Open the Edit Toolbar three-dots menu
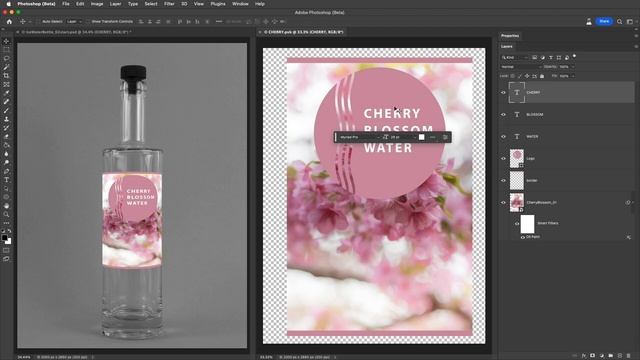640x360 pixels. point(6,223)
